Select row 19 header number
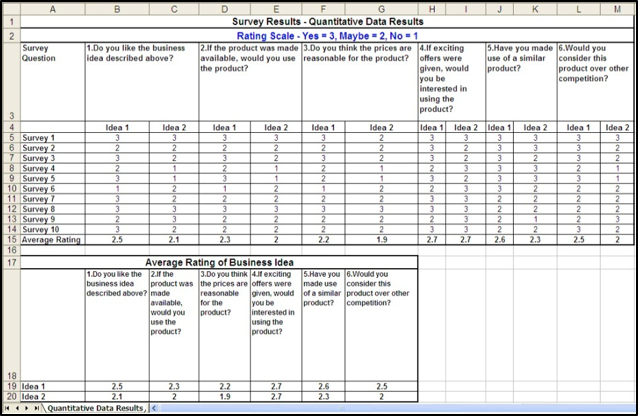Image resolution: width=638 pixels, height=416 pixels. (x=11, y=386)
